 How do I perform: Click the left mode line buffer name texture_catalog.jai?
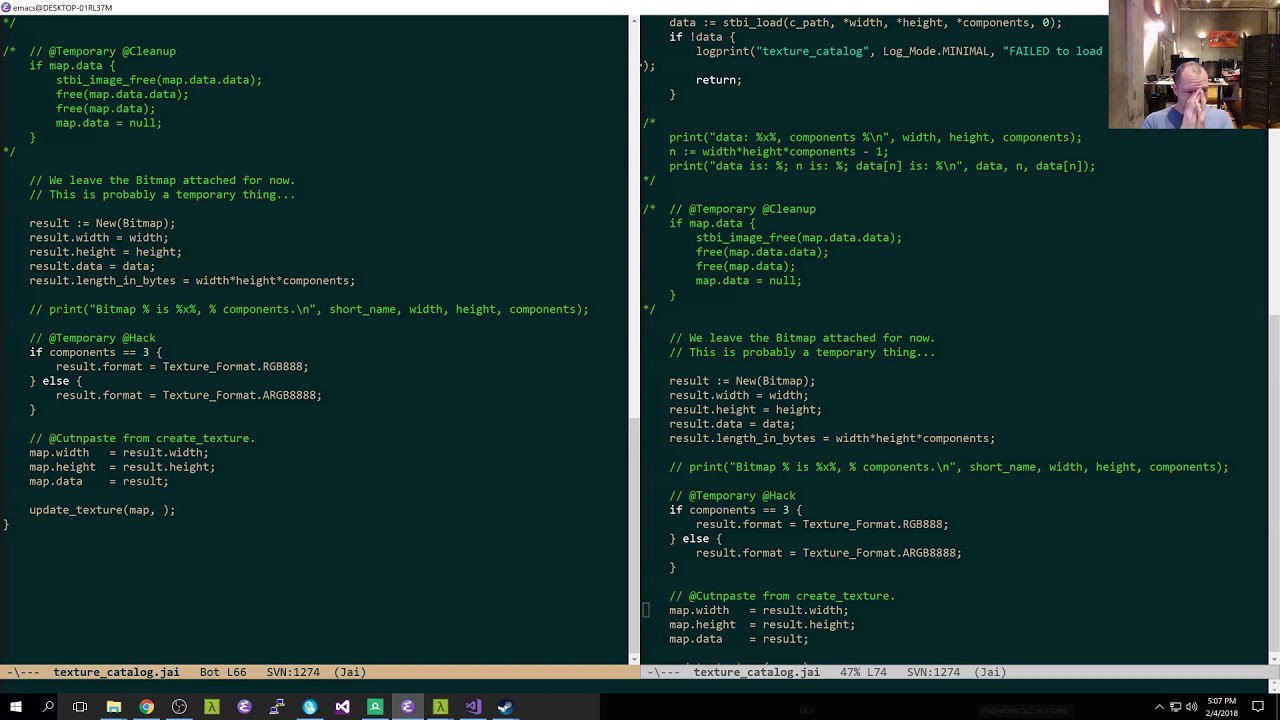click(116, 672)
